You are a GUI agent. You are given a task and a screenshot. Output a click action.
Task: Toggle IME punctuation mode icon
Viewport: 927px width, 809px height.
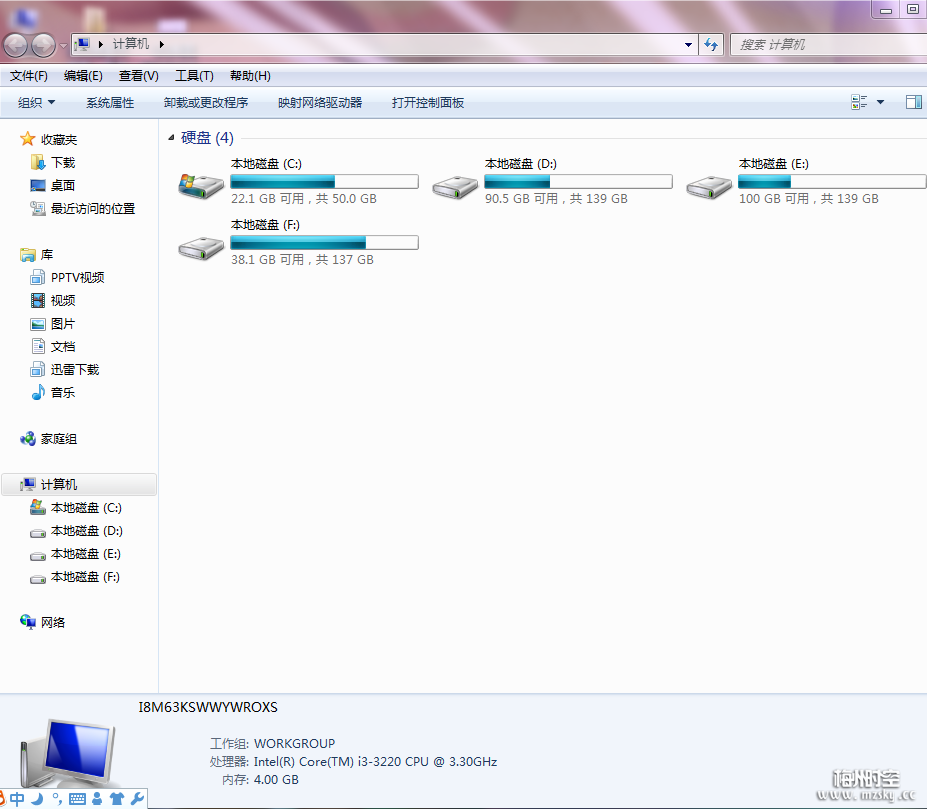[57, 798]
